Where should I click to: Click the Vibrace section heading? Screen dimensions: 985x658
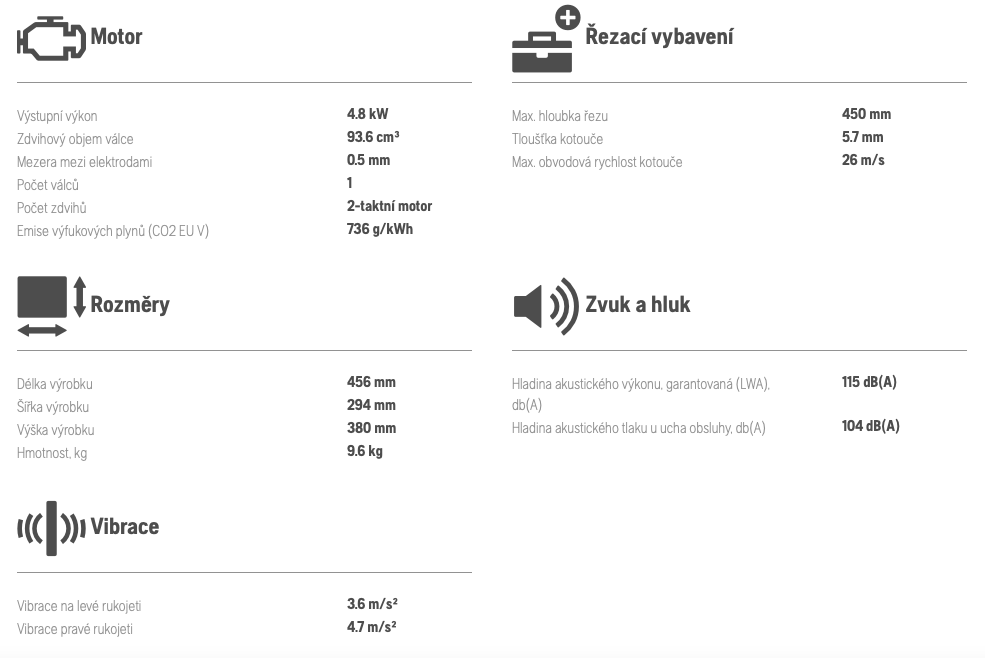point(124,527)
